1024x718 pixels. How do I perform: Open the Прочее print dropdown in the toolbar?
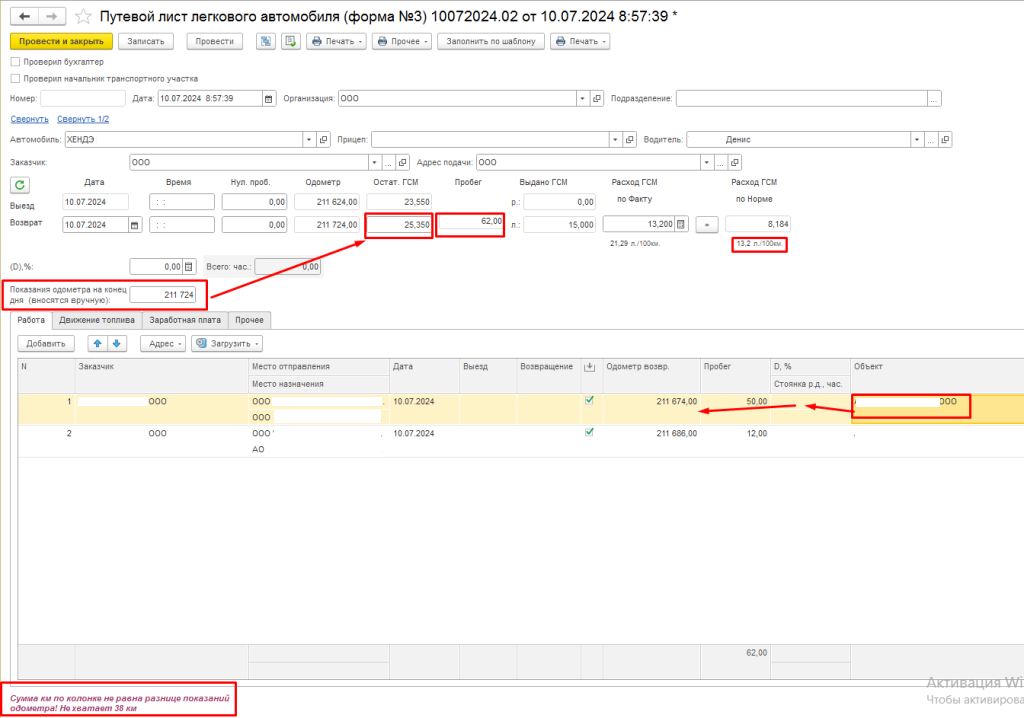(402, 41)
